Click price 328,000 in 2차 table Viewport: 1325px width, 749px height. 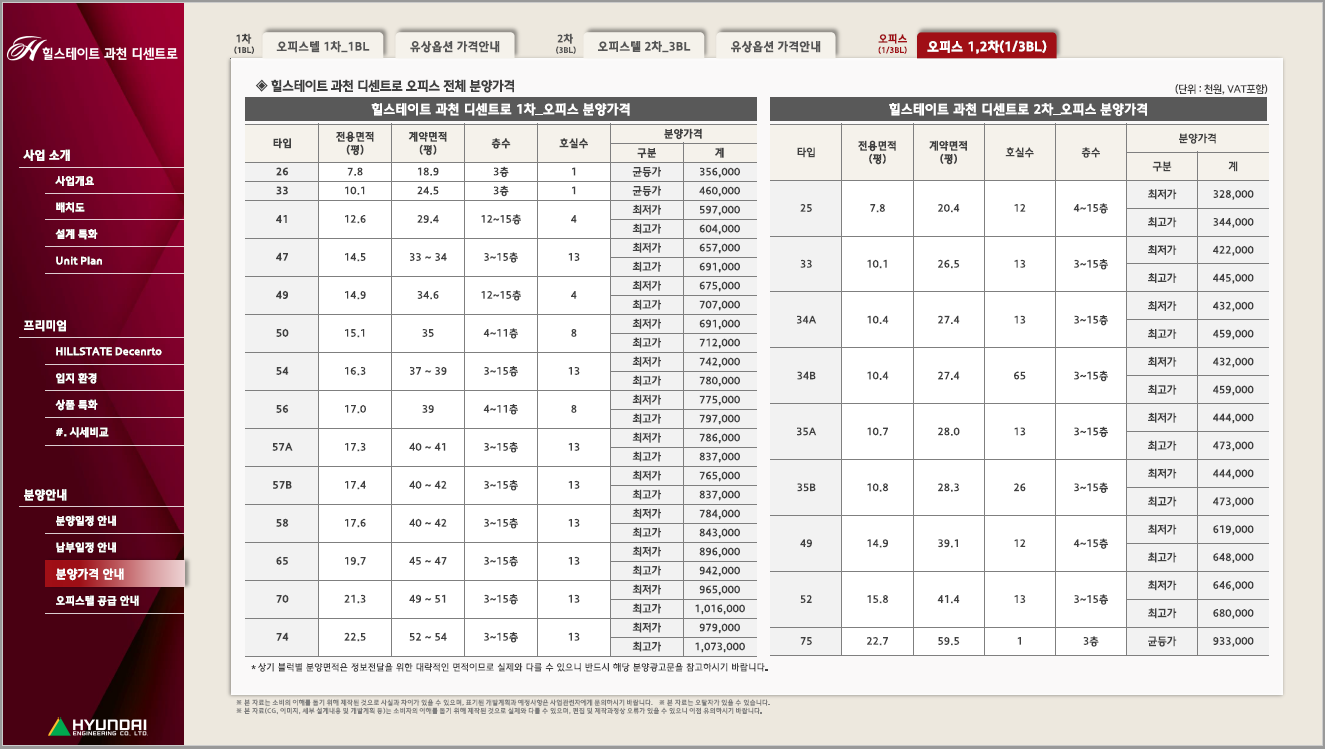[x=1232, y=194]
